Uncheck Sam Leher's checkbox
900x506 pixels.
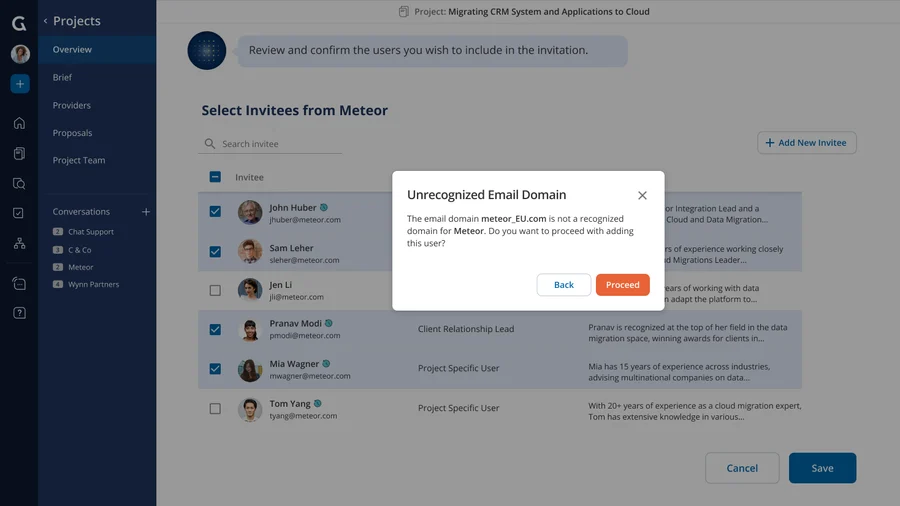pyautogui.click(x=215, y=252)
